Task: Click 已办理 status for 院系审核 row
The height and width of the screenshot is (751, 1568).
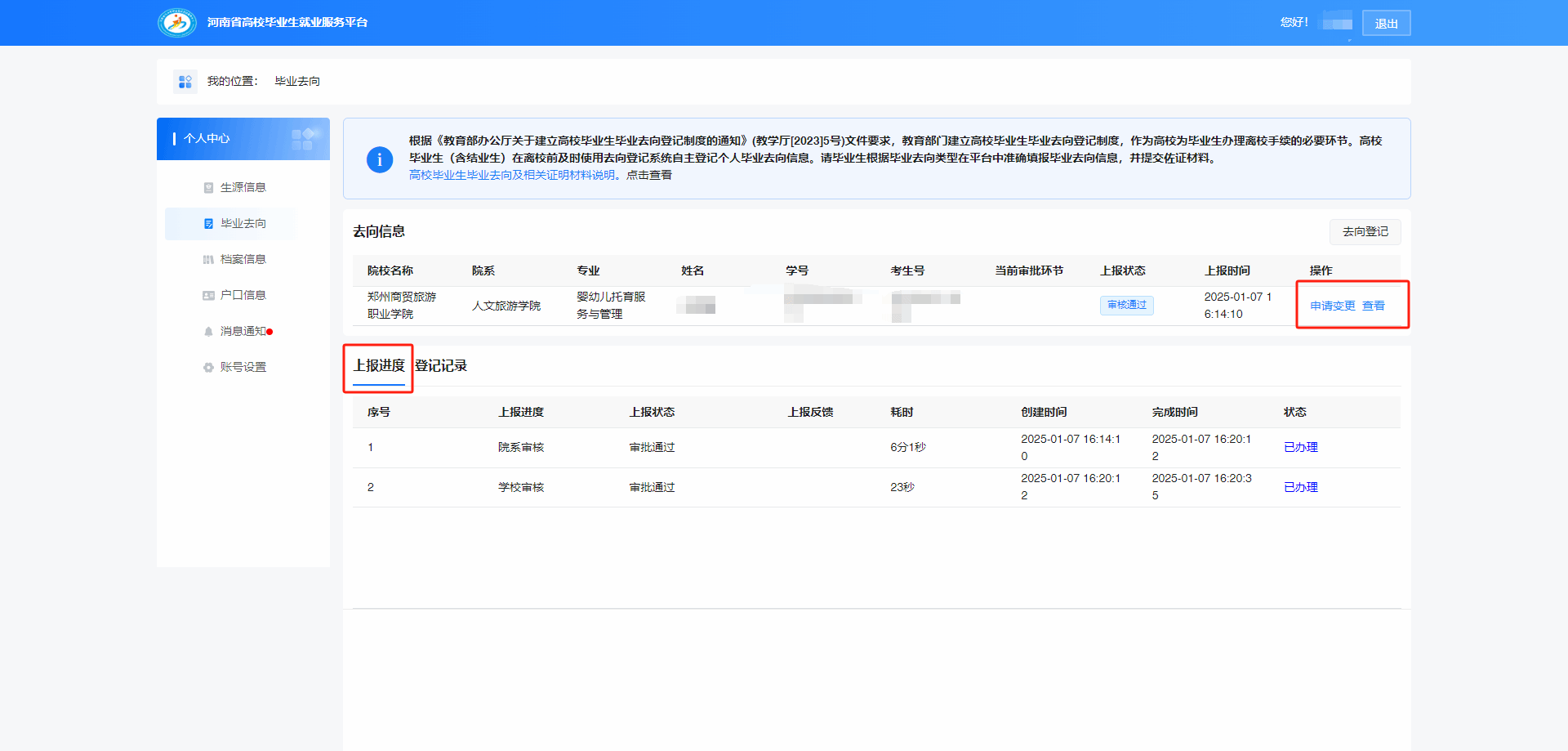Action: tap(1300, 448)
